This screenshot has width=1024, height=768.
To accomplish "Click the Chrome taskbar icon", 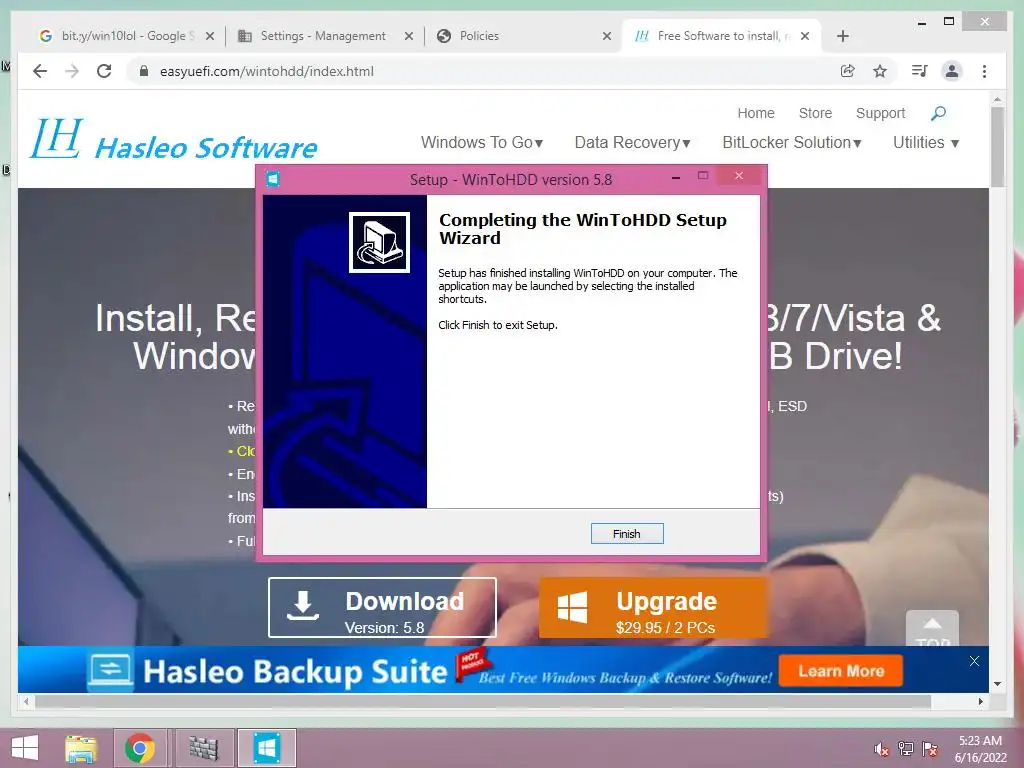I will (x=140, y=748).
